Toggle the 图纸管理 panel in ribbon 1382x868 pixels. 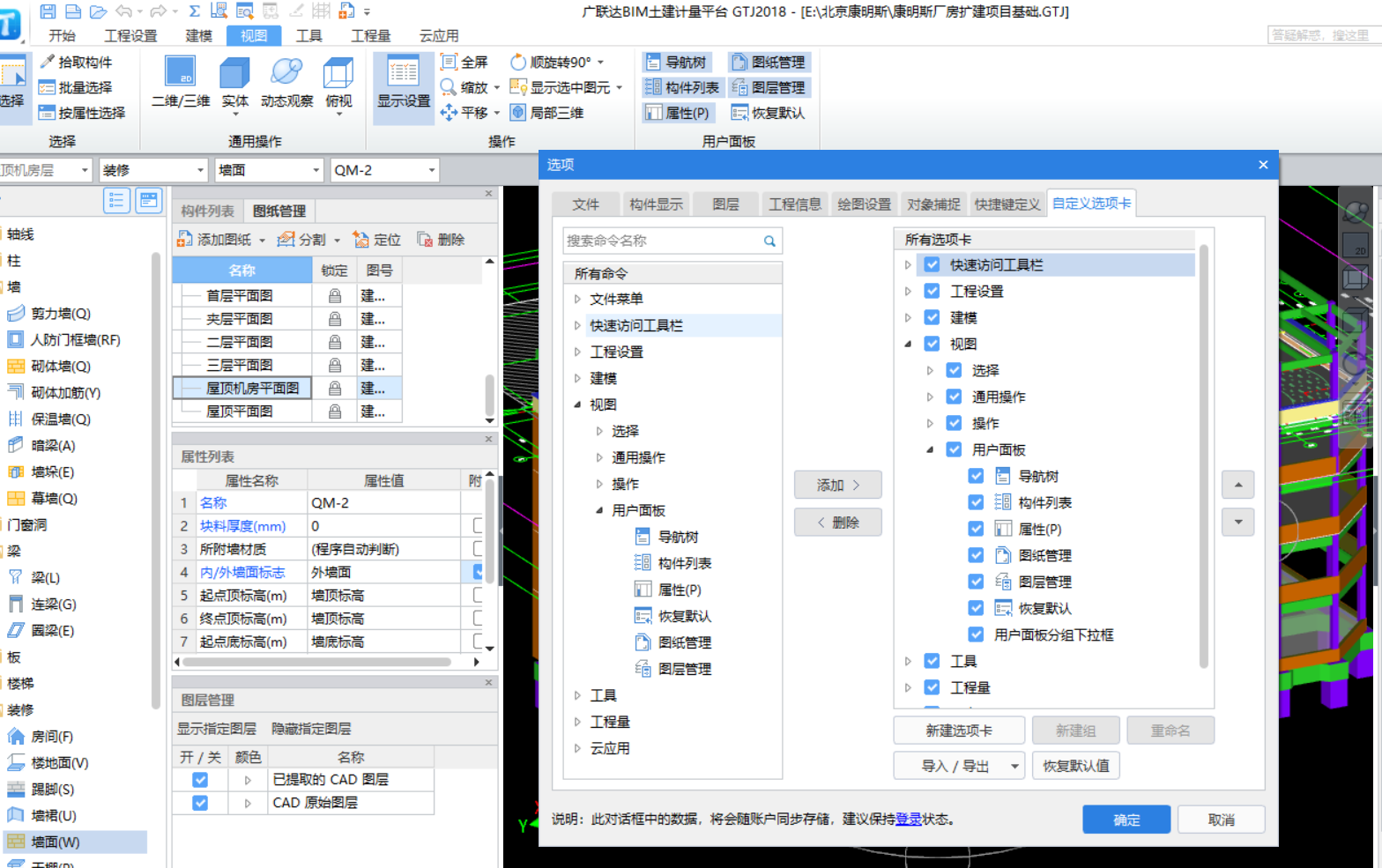tap(769, 62)
